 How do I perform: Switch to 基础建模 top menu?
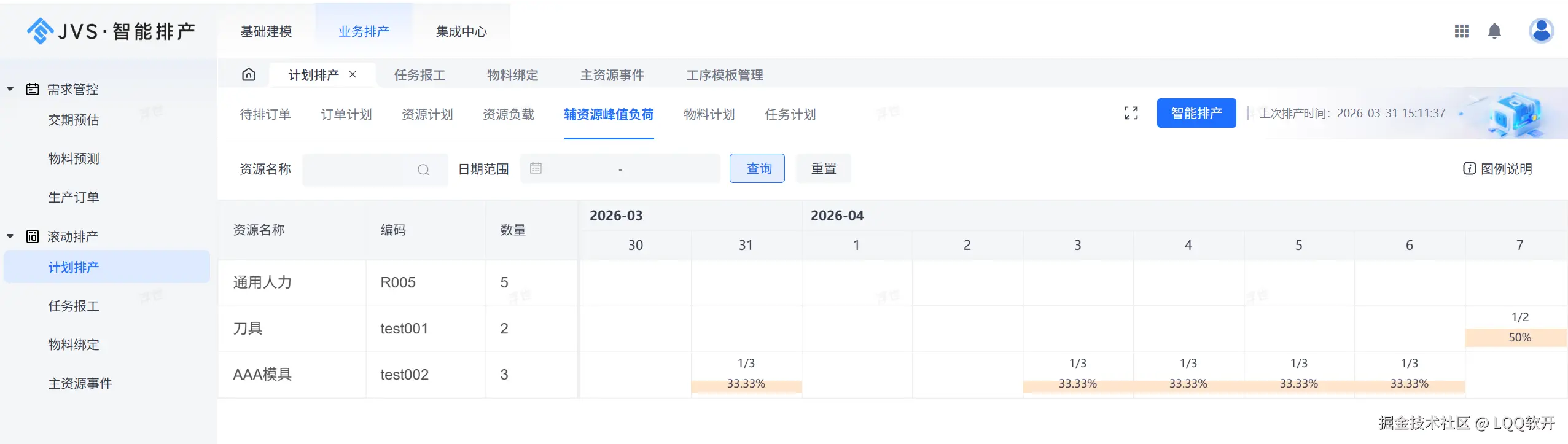coord(266,31)
